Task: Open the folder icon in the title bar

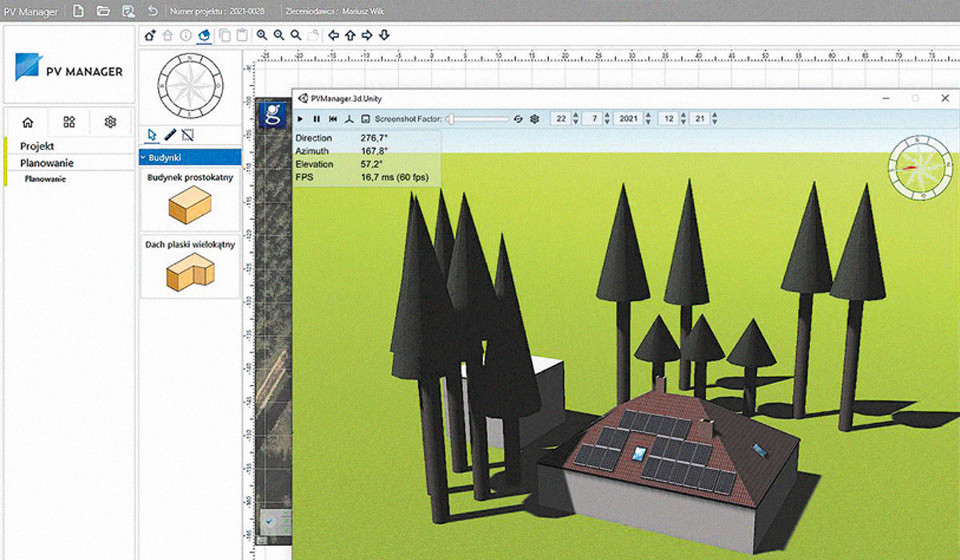Action: [x=103, y=11]
